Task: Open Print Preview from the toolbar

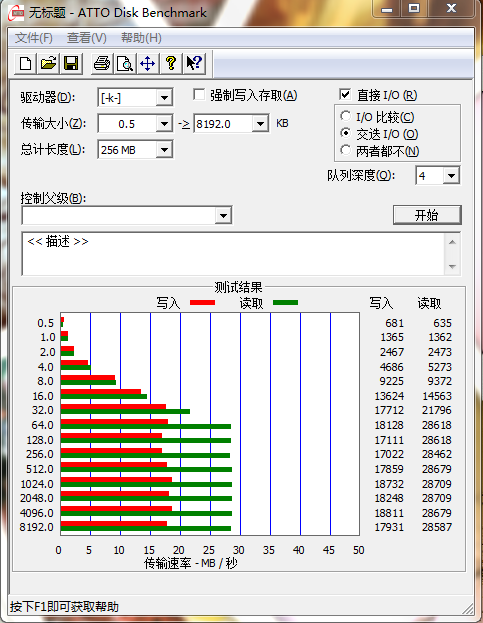Action: pos(125,64)
